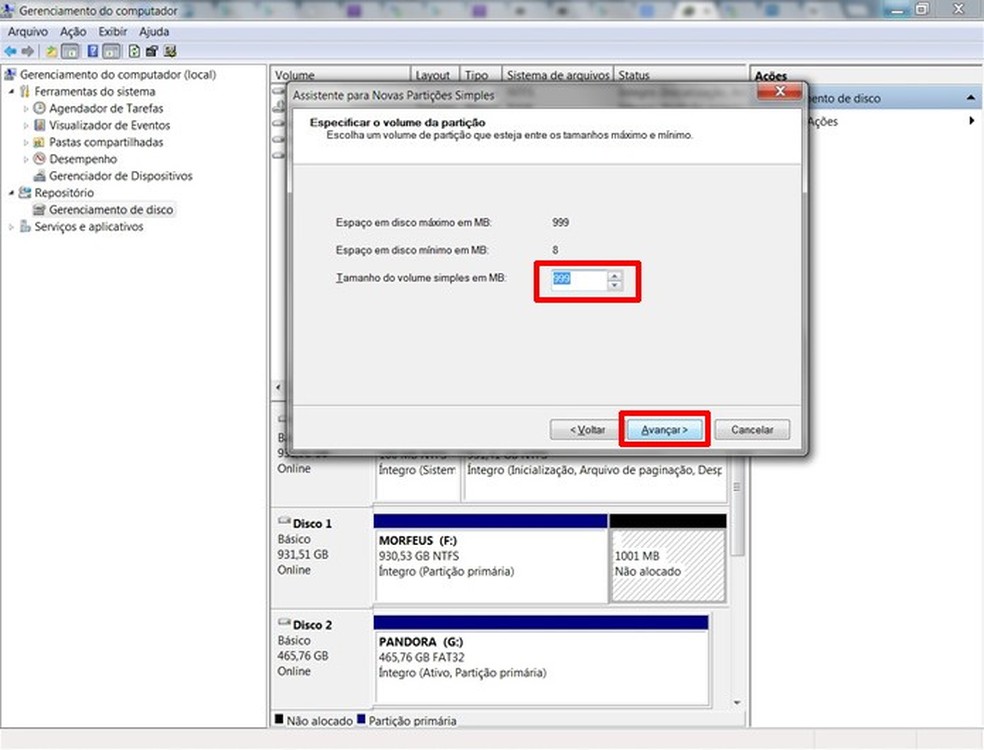Click the last toolbar icon with green check
The image size is (984, 750).
(x=169, y=51)
